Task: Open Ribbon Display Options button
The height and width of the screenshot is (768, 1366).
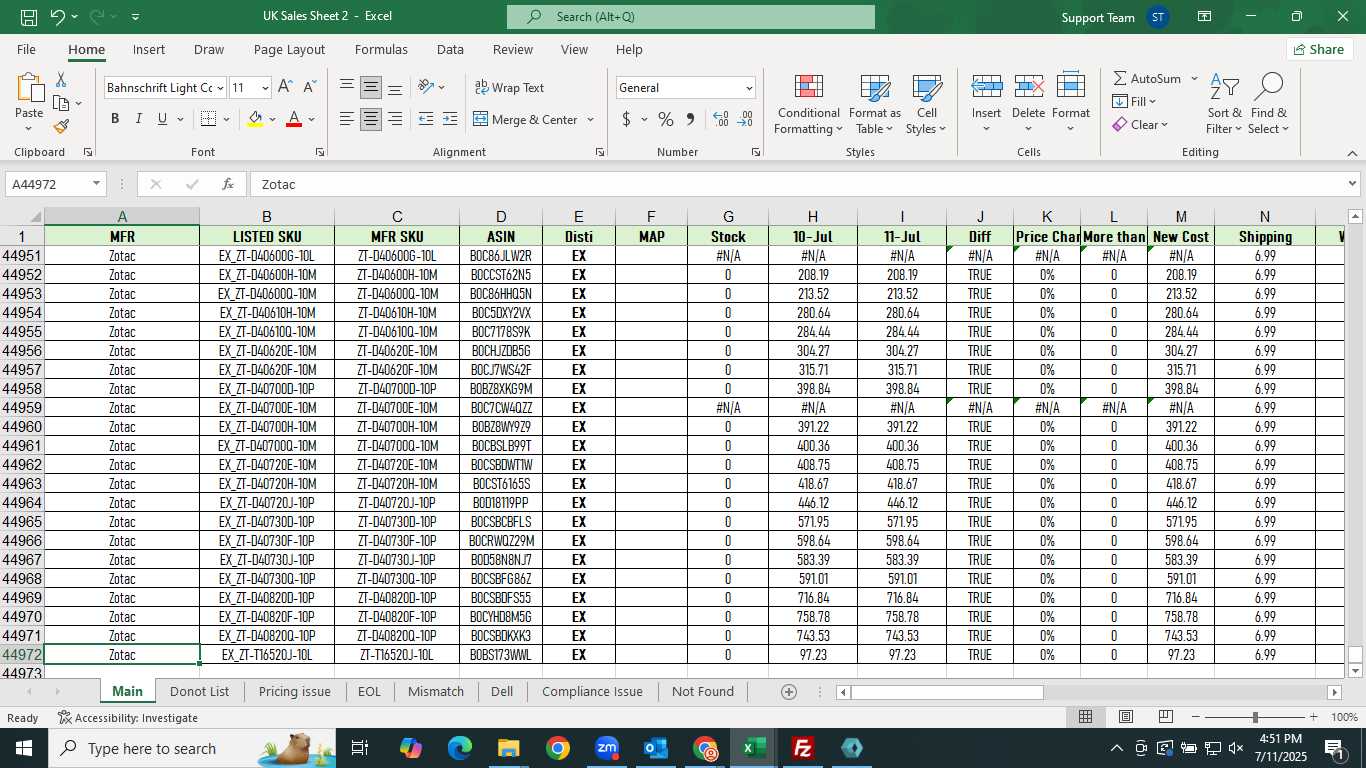Action: [x=1204, y=17]
